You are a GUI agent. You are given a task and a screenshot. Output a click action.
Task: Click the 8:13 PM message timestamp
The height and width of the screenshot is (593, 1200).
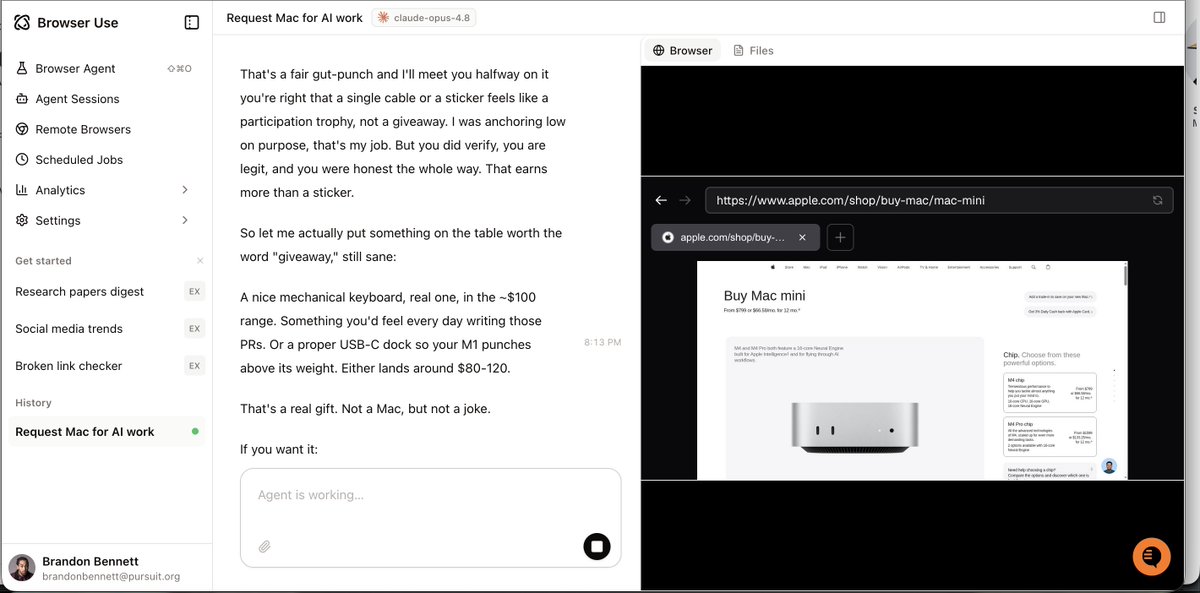click(603, 343)
